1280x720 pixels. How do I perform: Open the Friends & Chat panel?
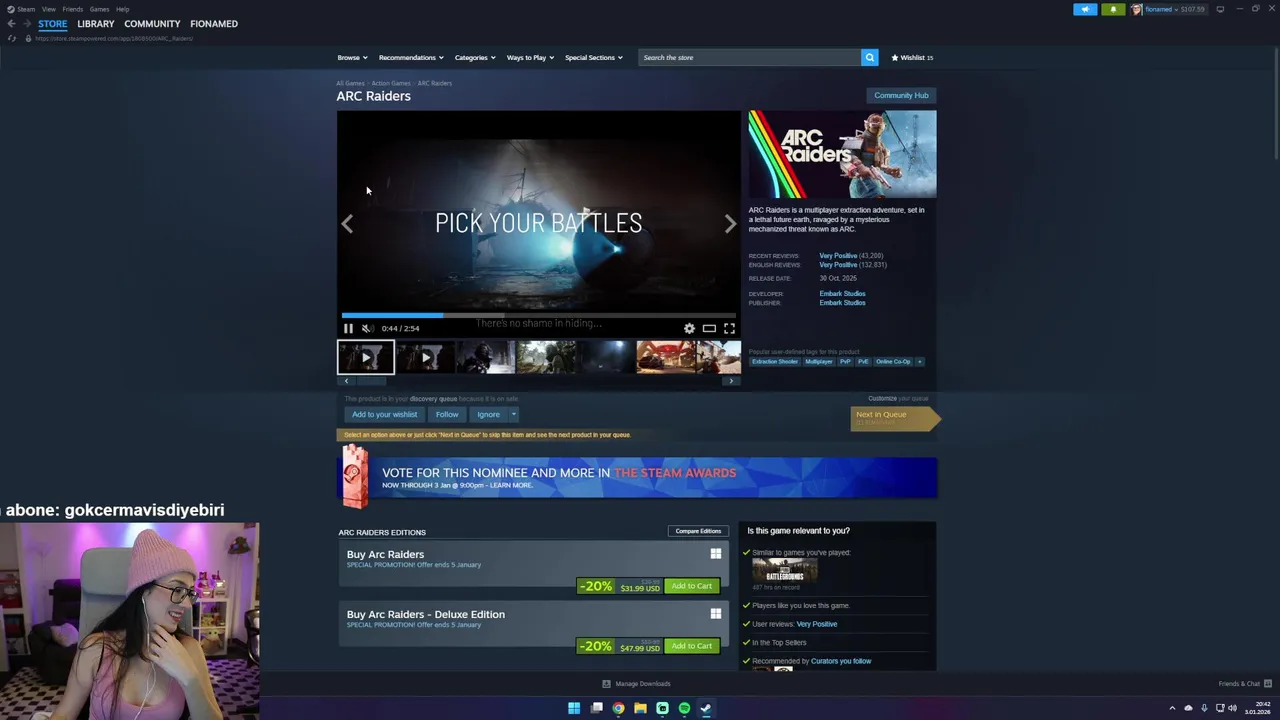click(1245, 684)
